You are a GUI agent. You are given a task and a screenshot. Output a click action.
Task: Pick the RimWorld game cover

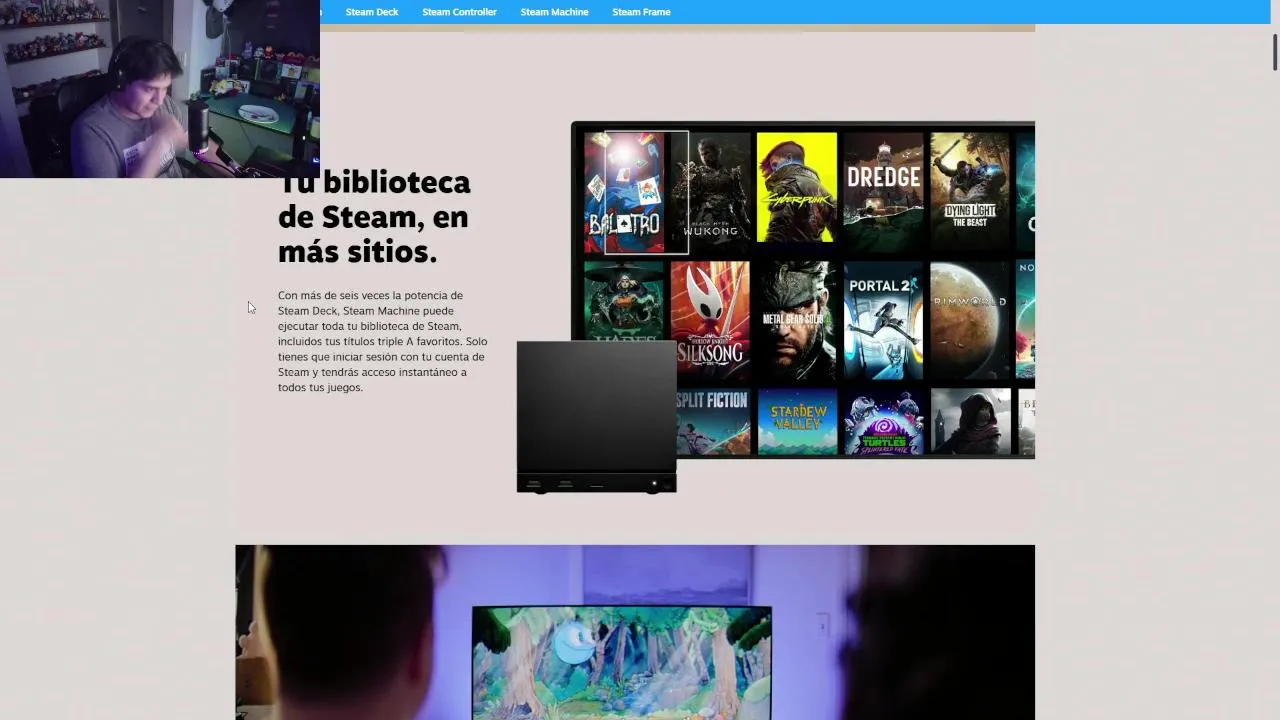coord(970,321)
